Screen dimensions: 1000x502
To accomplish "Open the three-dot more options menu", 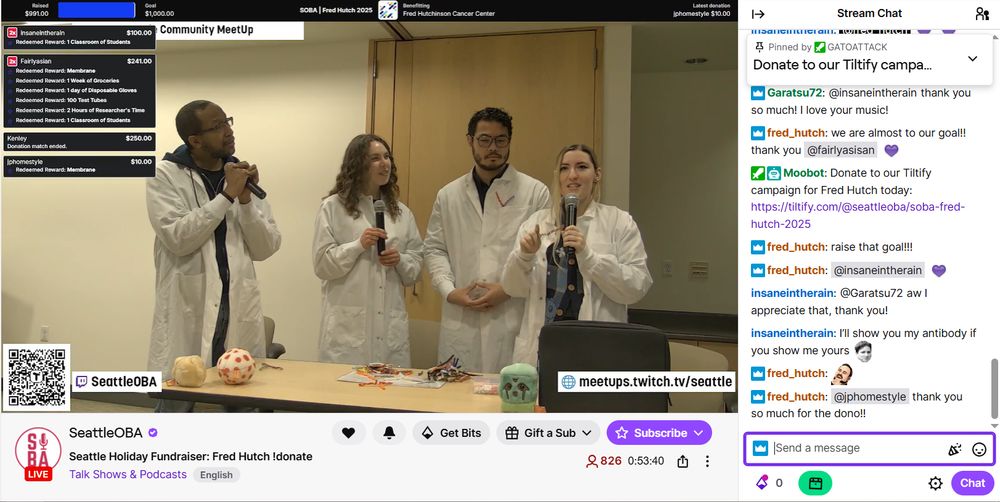I will [x=707, y=461].
